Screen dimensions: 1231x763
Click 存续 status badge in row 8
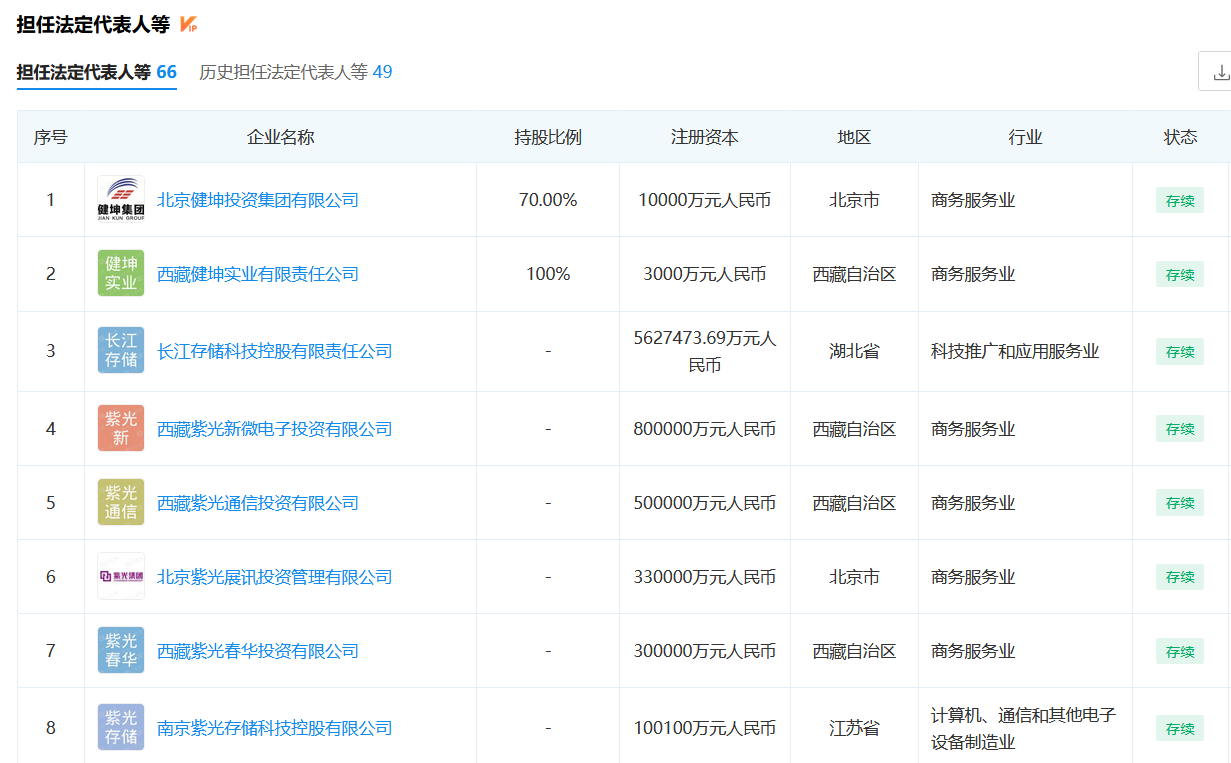tap(1180, 728)
